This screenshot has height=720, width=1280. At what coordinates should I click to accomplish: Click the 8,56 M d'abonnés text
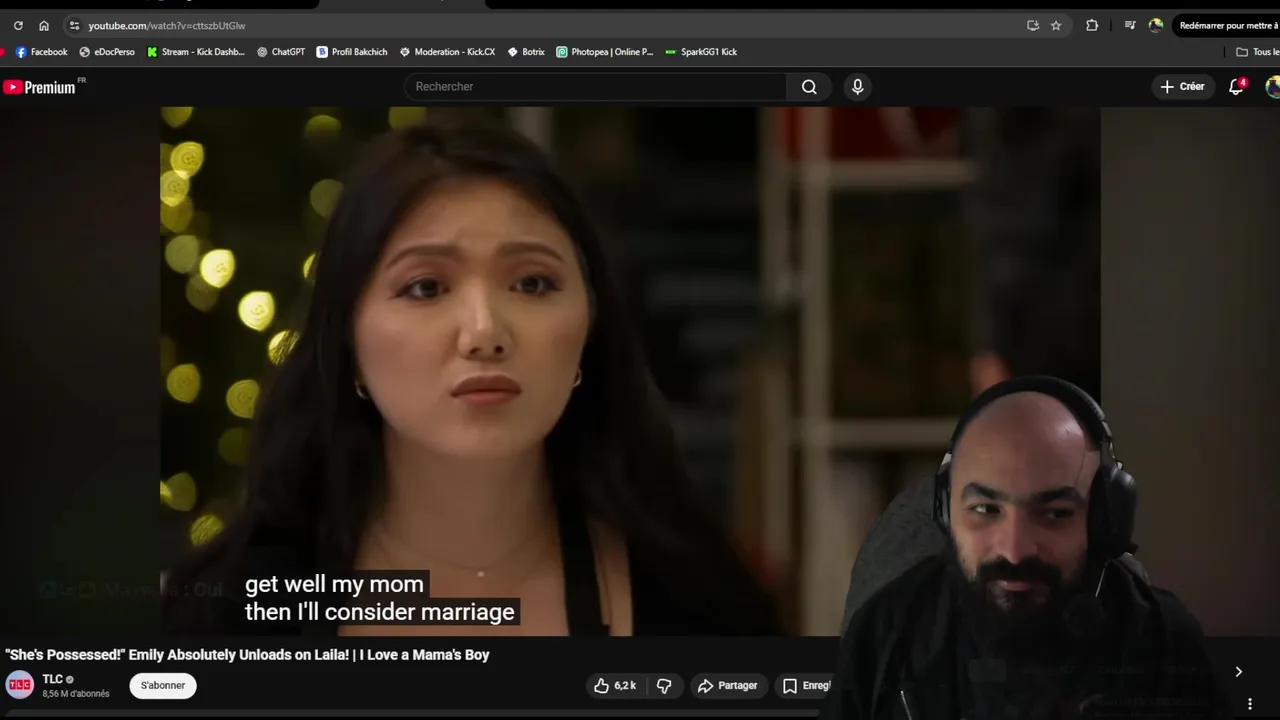[76, 694]
